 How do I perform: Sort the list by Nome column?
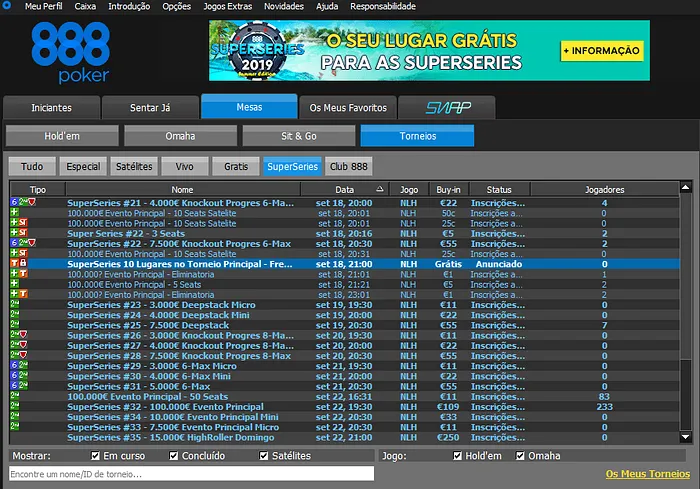(x=183, y=189)
